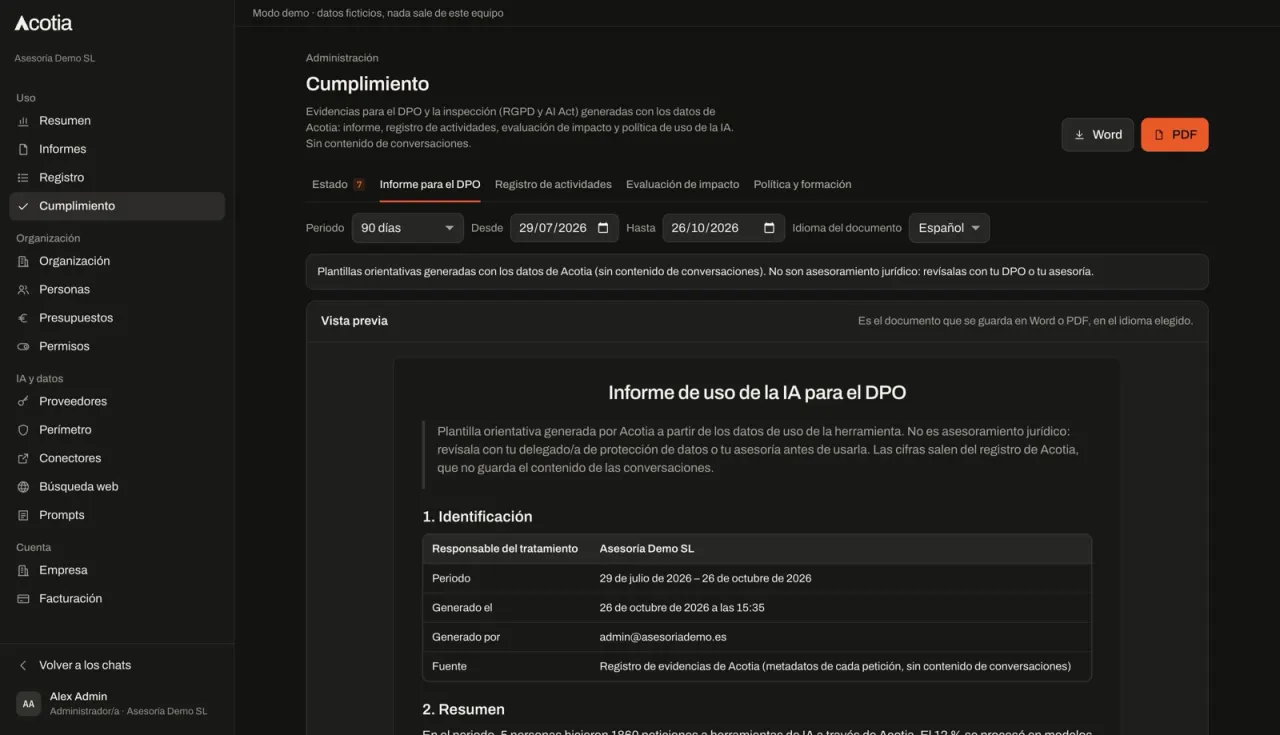This screenshot has height=735, width=1280.
Task: Click the '2. Resumen' heading
Action: (463, 710)
